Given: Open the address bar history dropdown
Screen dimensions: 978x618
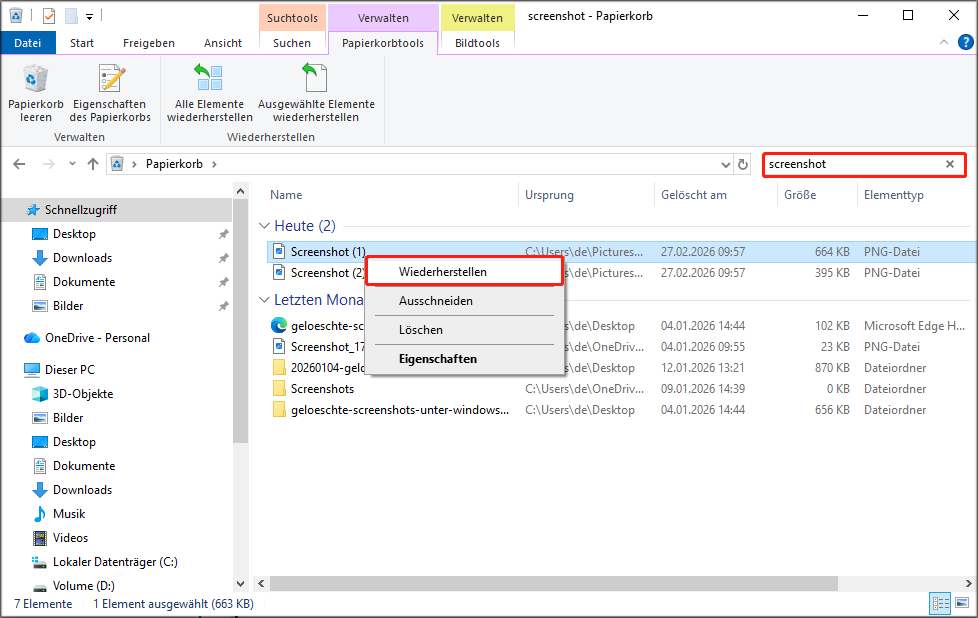Looking at the screenshot, I should click(726, 164).
